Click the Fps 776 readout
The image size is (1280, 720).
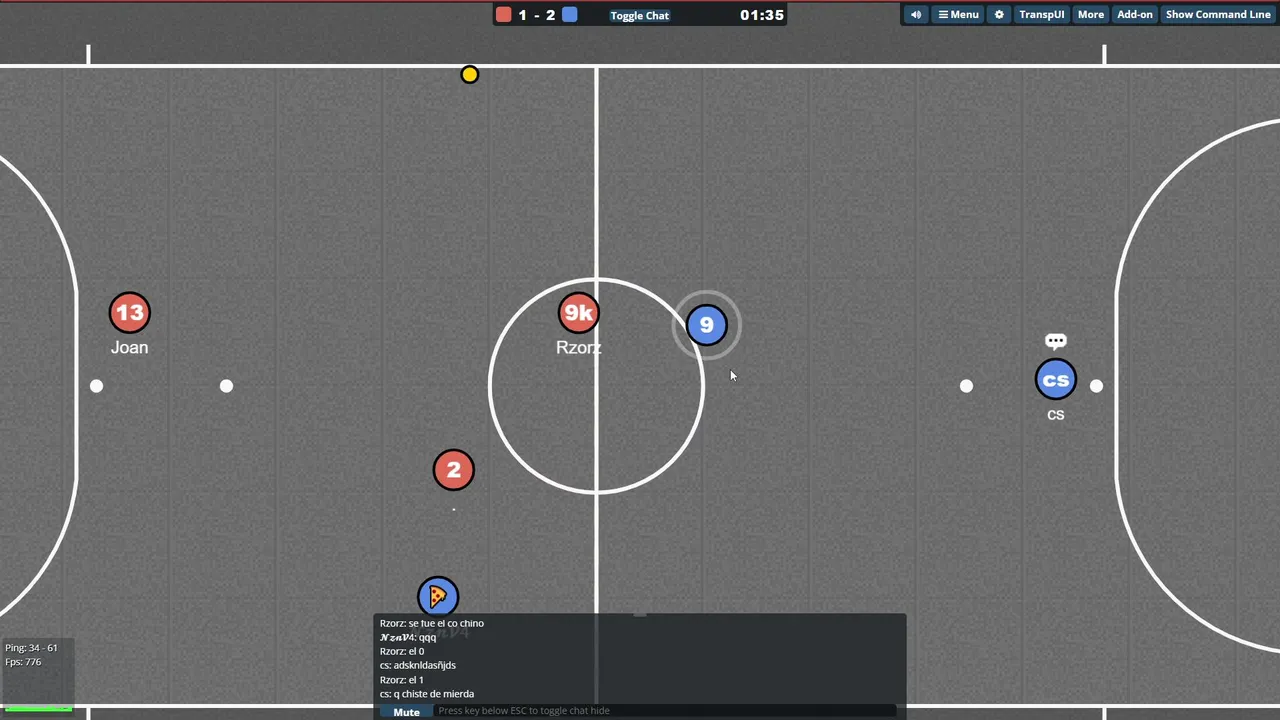23,662
